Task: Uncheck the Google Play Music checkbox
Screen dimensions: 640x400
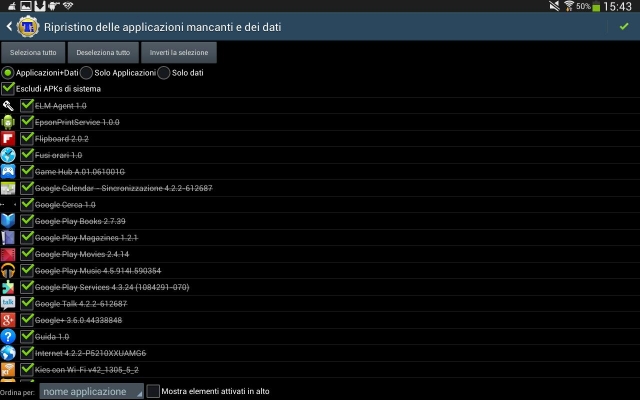Action: [x=27, y=270]
